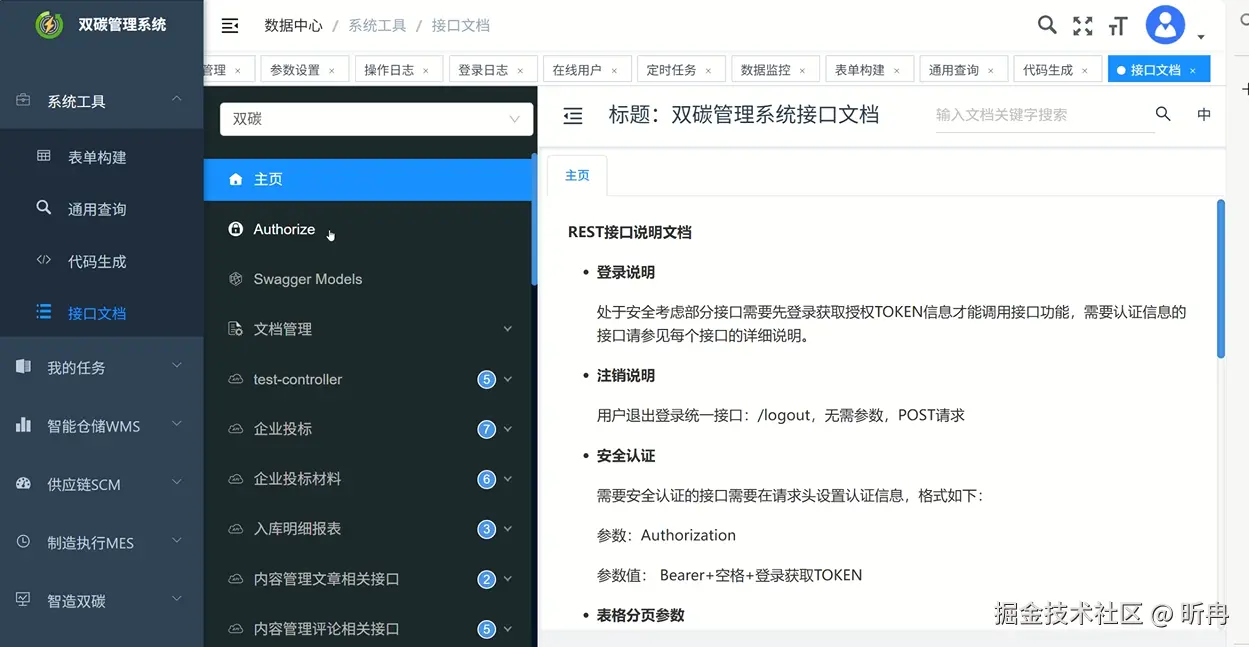Expand the 内容管理评论相关接口 group
Screen dimensions: 1249x647
[x=368, y=629]
